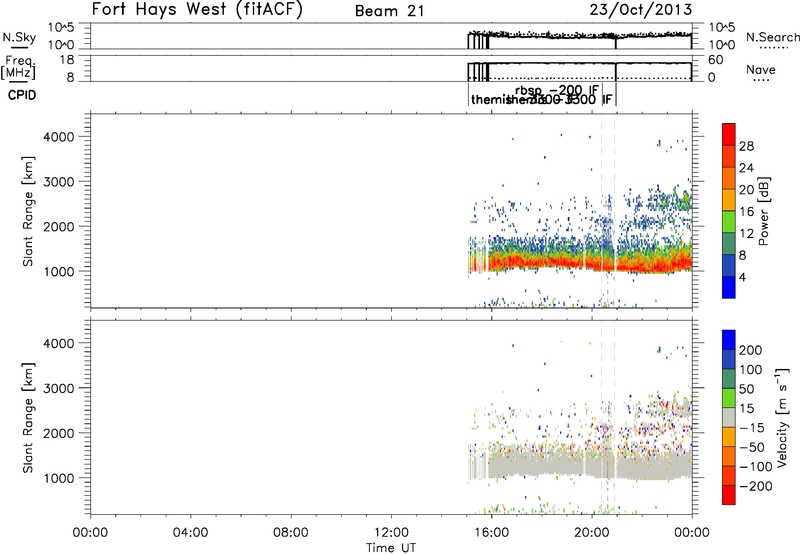The image size is (800, 554).
Task: Click the '20:00' time tick label
Action: coord(591,533)
